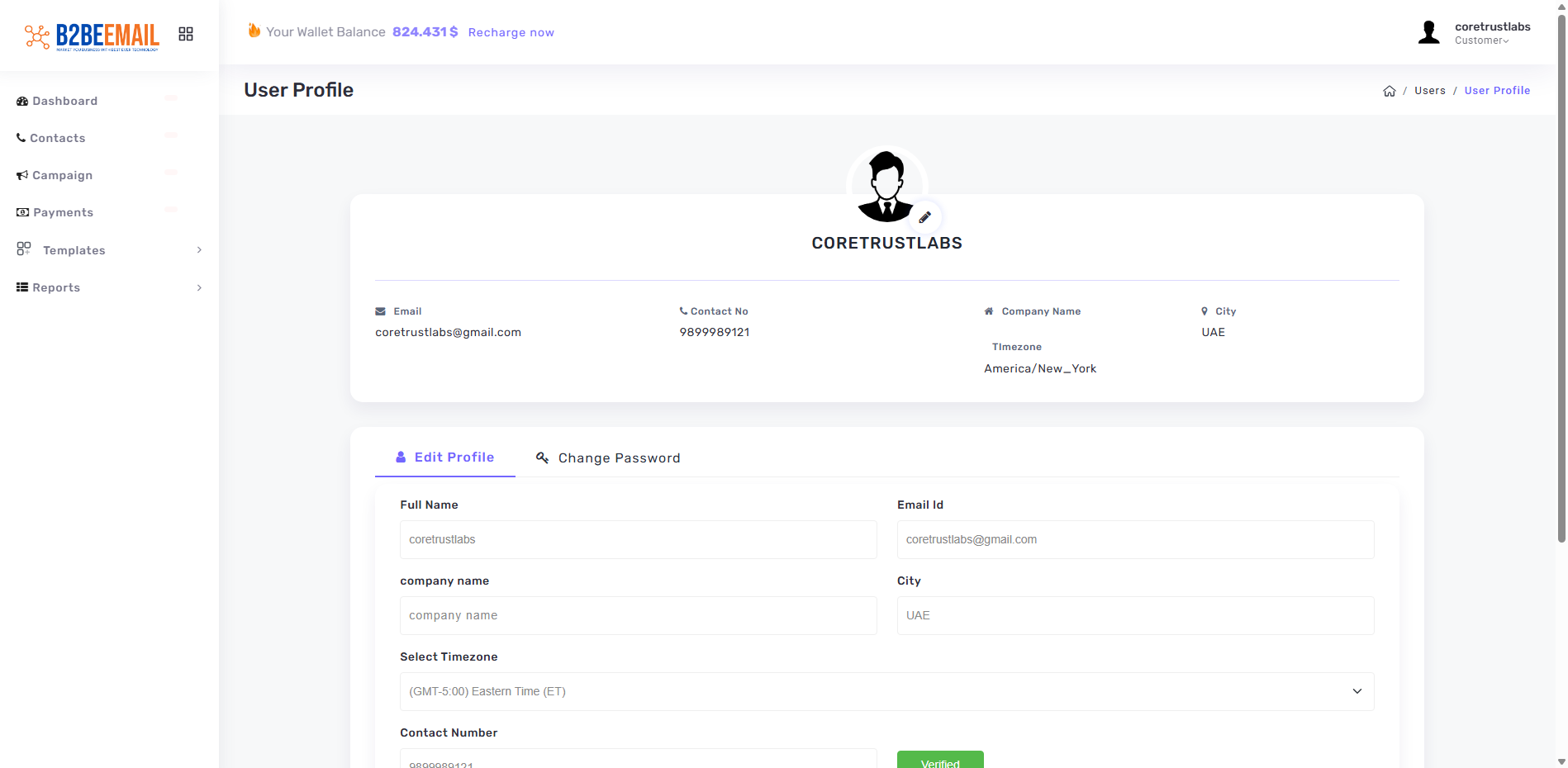Screen dimensions: 1568x768
Task: Click the grid menu toggle icon beside the logo
Action: 186,34
